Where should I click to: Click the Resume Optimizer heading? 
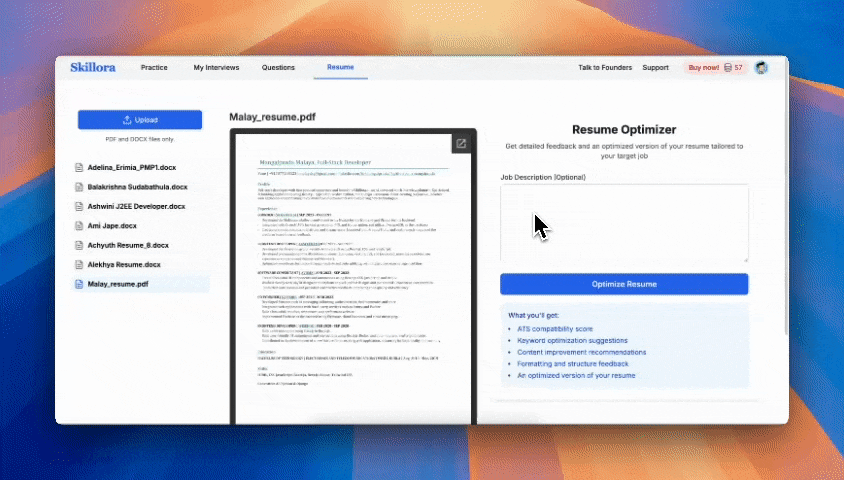[x=624, y=130]
